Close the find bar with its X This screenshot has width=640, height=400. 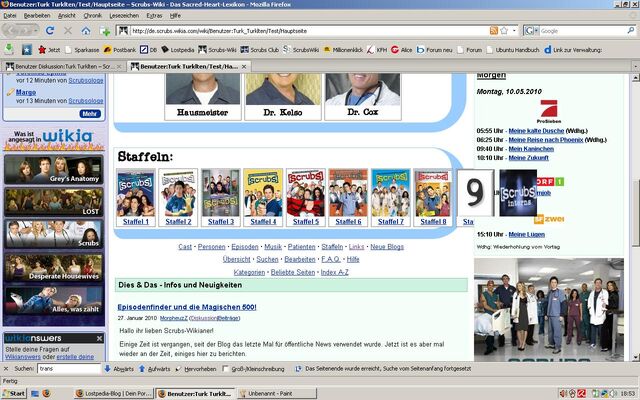coord(6,369)
